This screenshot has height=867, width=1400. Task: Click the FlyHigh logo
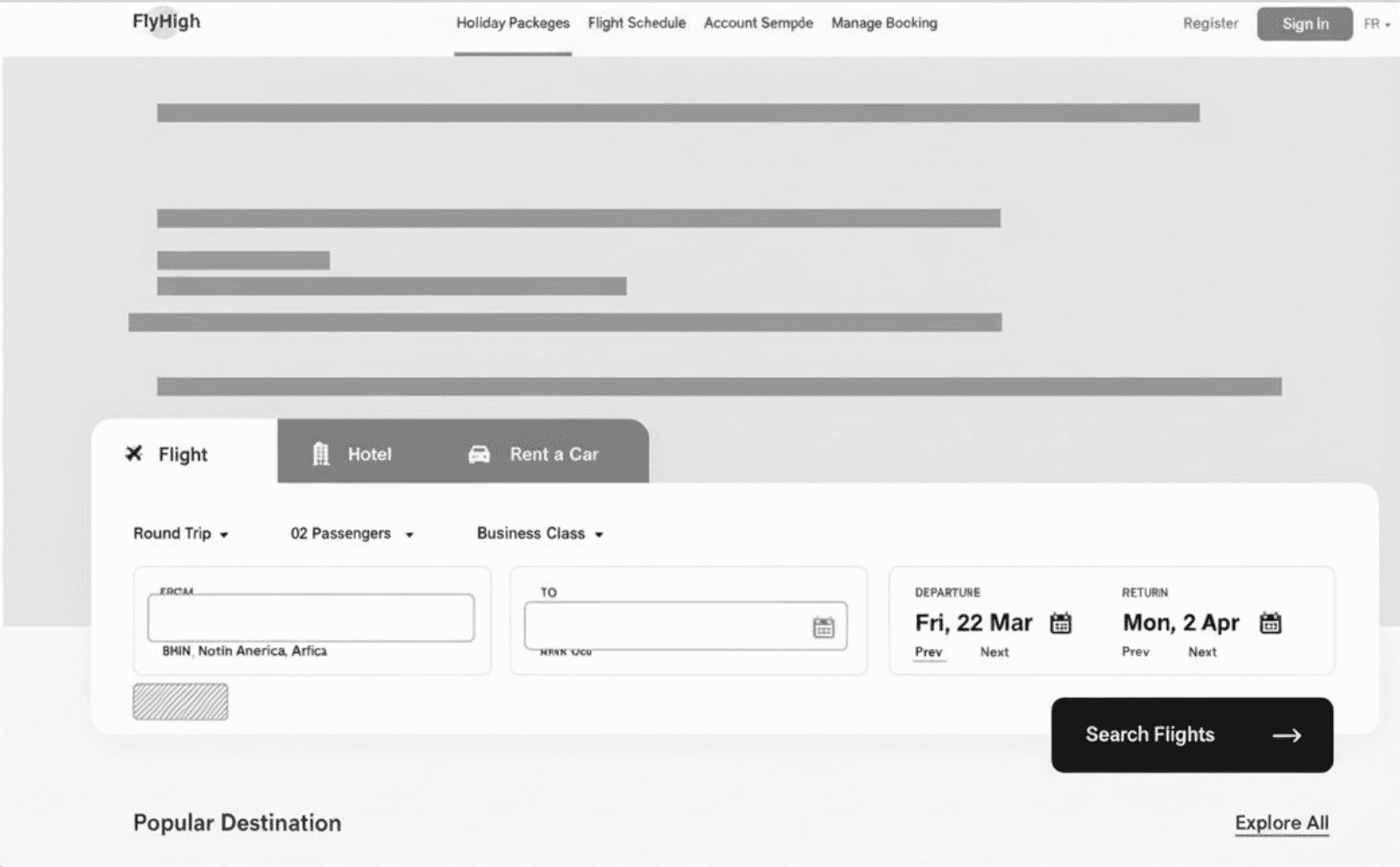tap(166, 22)
